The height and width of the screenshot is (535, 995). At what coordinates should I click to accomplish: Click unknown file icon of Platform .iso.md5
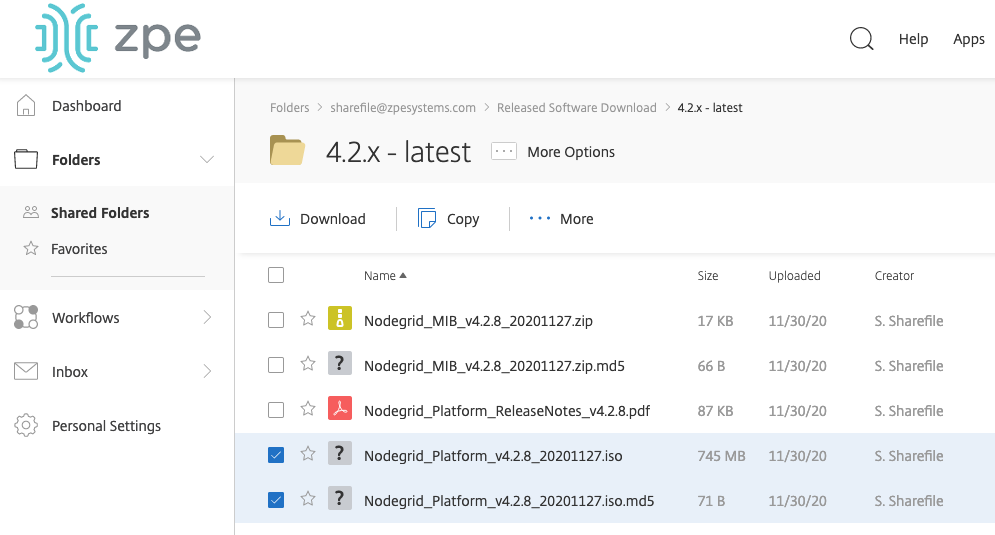(x=340, y=498)
